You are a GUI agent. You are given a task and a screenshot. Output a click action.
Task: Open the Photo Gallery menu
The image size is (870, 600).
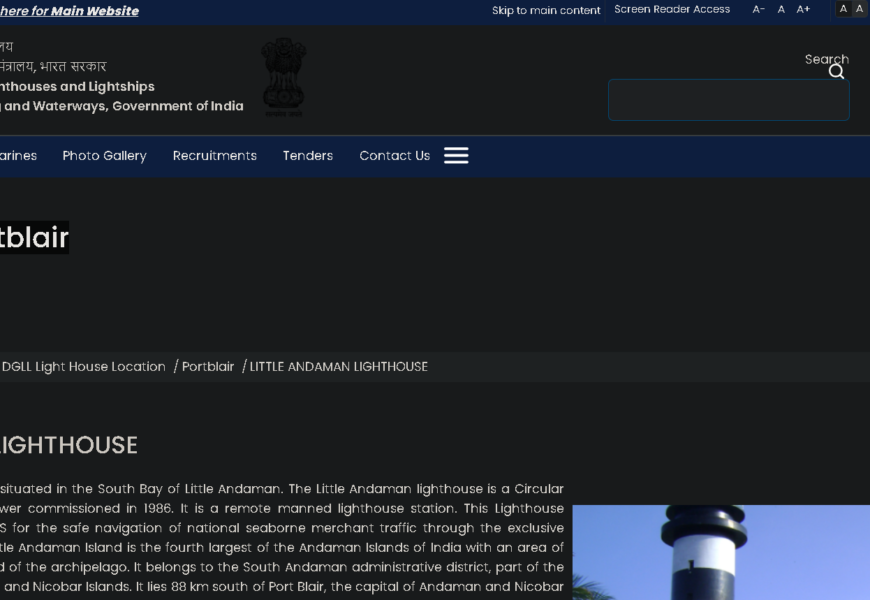point(104,156)
